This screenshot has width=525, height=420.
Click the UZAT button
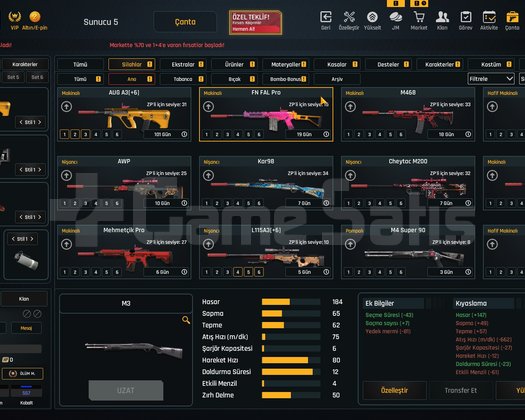tap(126, 390)
